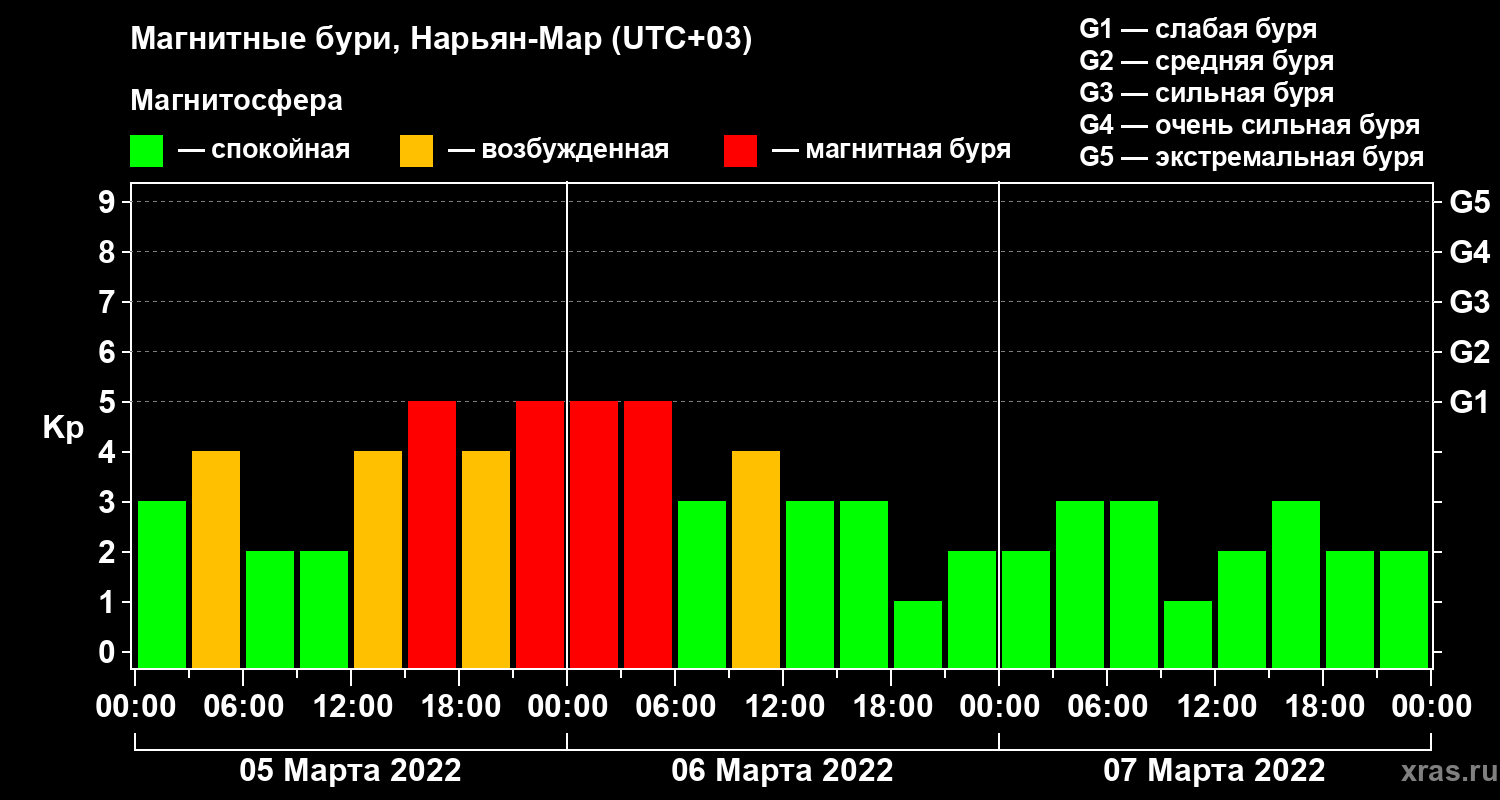Click the 'G1' label on the right axis

pos(1470,402)
